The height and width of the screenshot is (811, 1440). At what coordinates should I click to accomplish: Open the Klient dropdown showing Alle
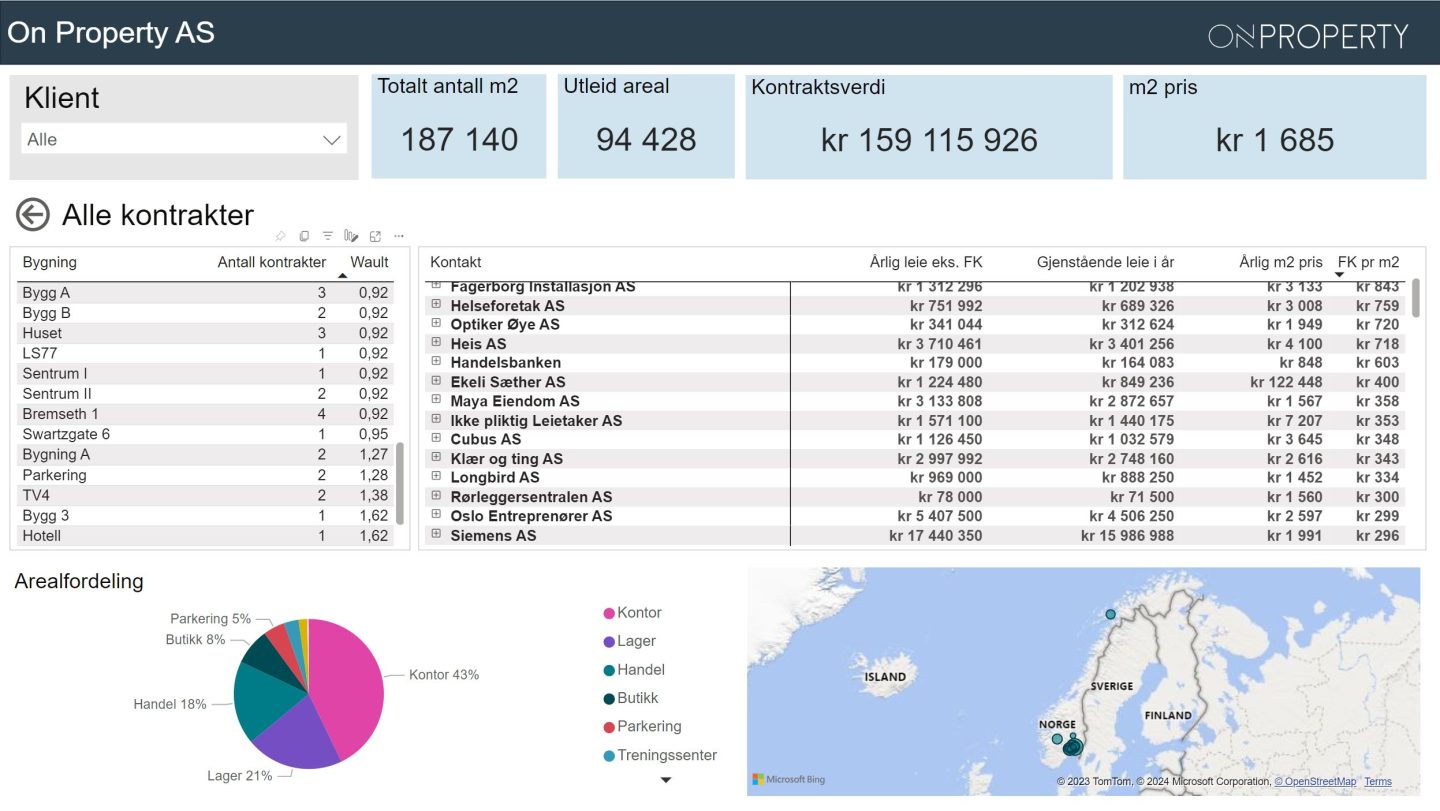184,140
